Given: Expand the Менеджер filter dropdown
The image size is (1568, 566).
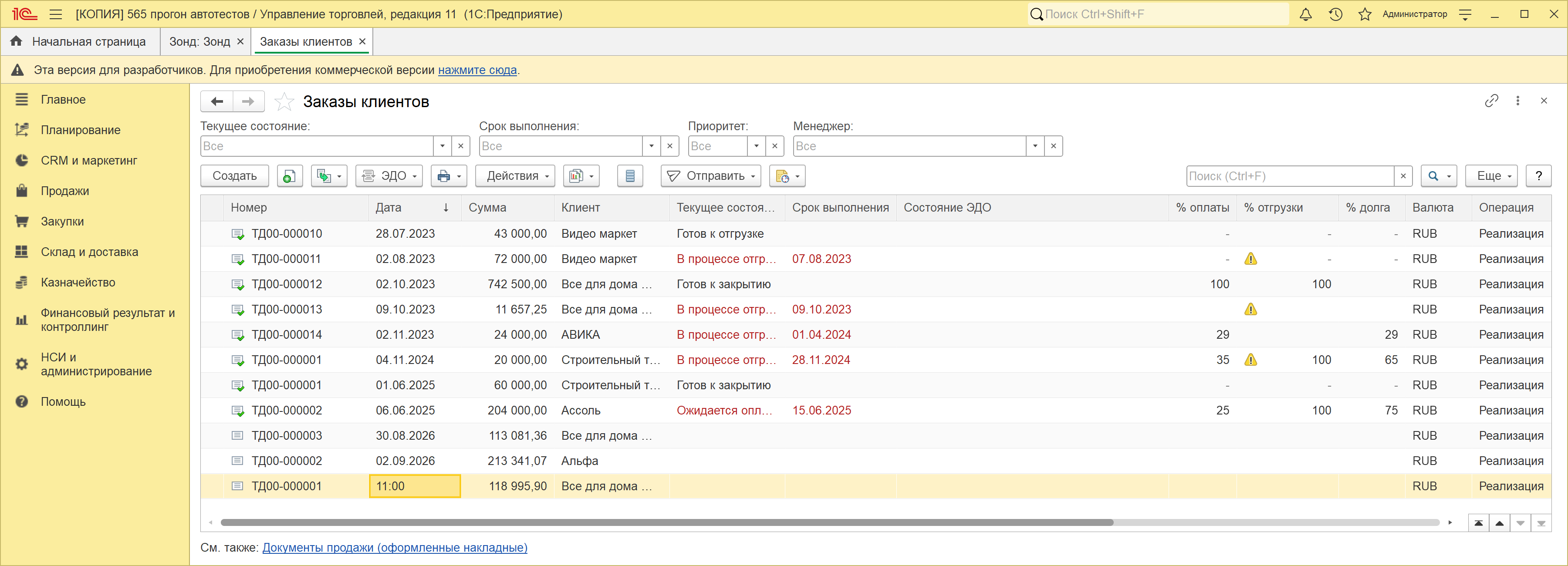Looking at the screenshot, I should point(1035,146).
